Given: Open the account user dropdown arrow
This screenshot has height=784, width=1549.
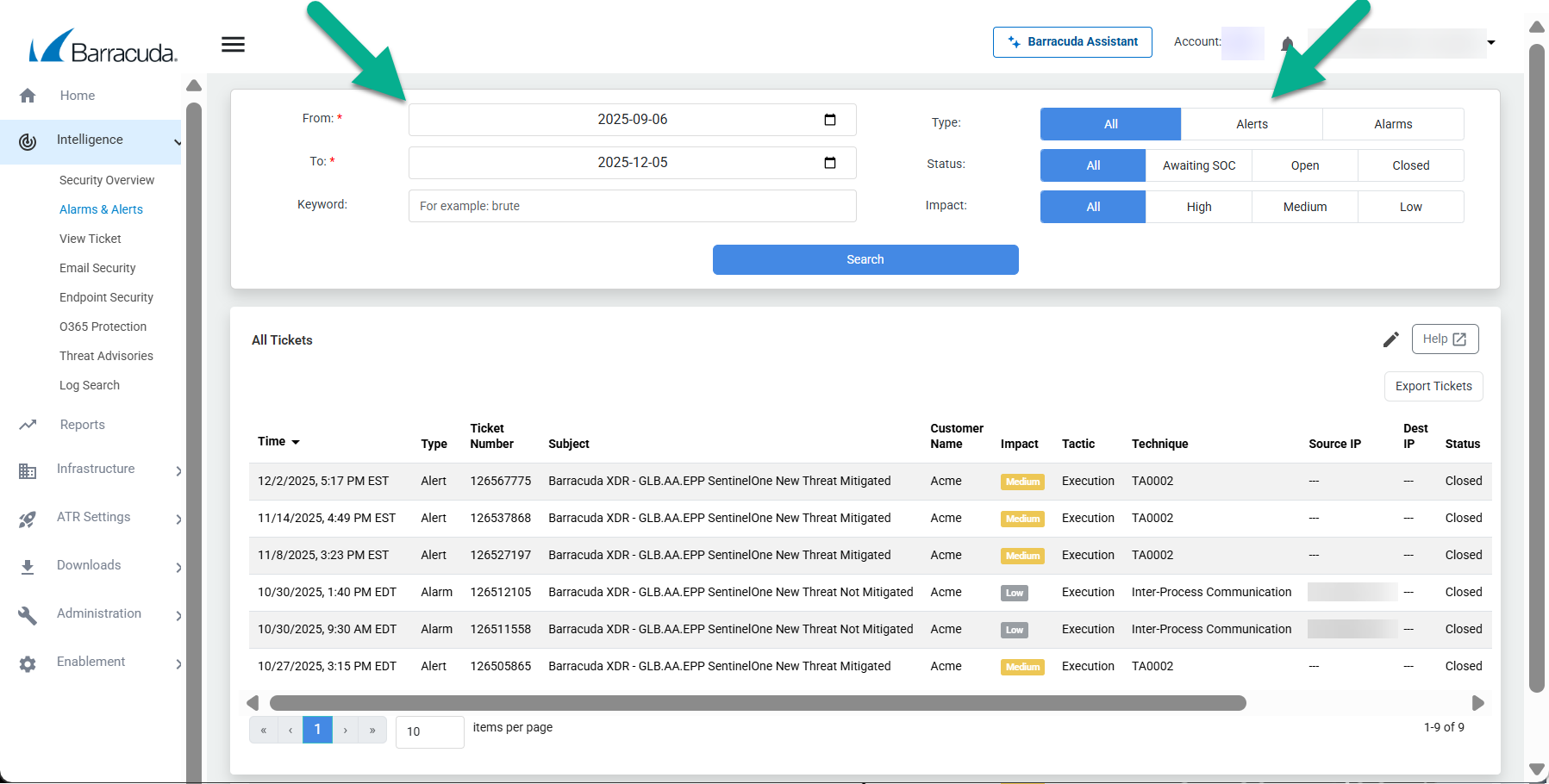Looking at the screenshot, I should (x=1490, y=43).
